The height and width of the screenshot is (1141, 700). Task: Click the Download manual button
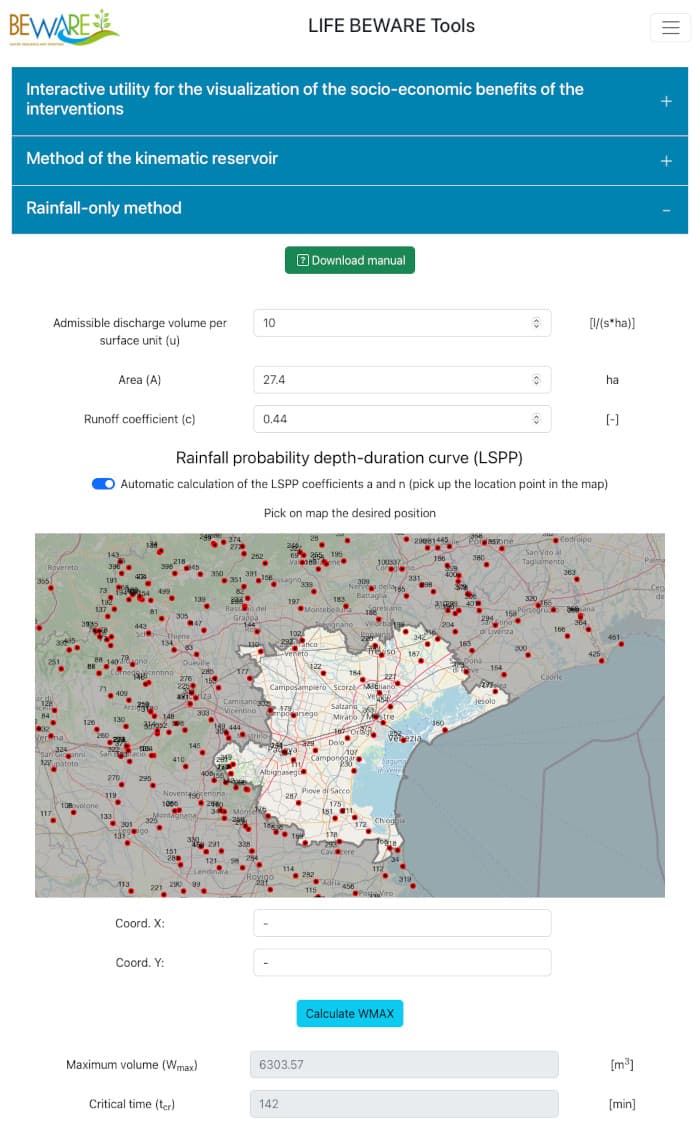[x=349, y=261]
